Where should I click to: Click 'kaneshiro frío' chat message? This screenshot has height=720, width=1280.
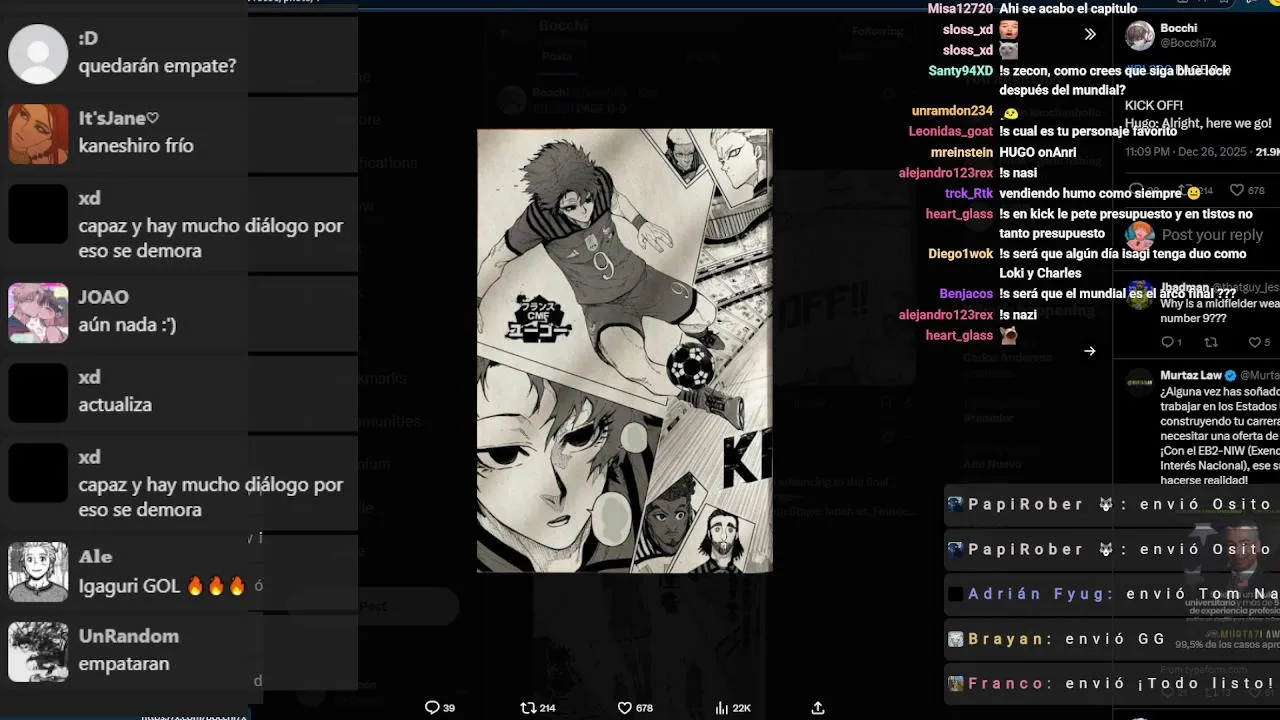136,145
